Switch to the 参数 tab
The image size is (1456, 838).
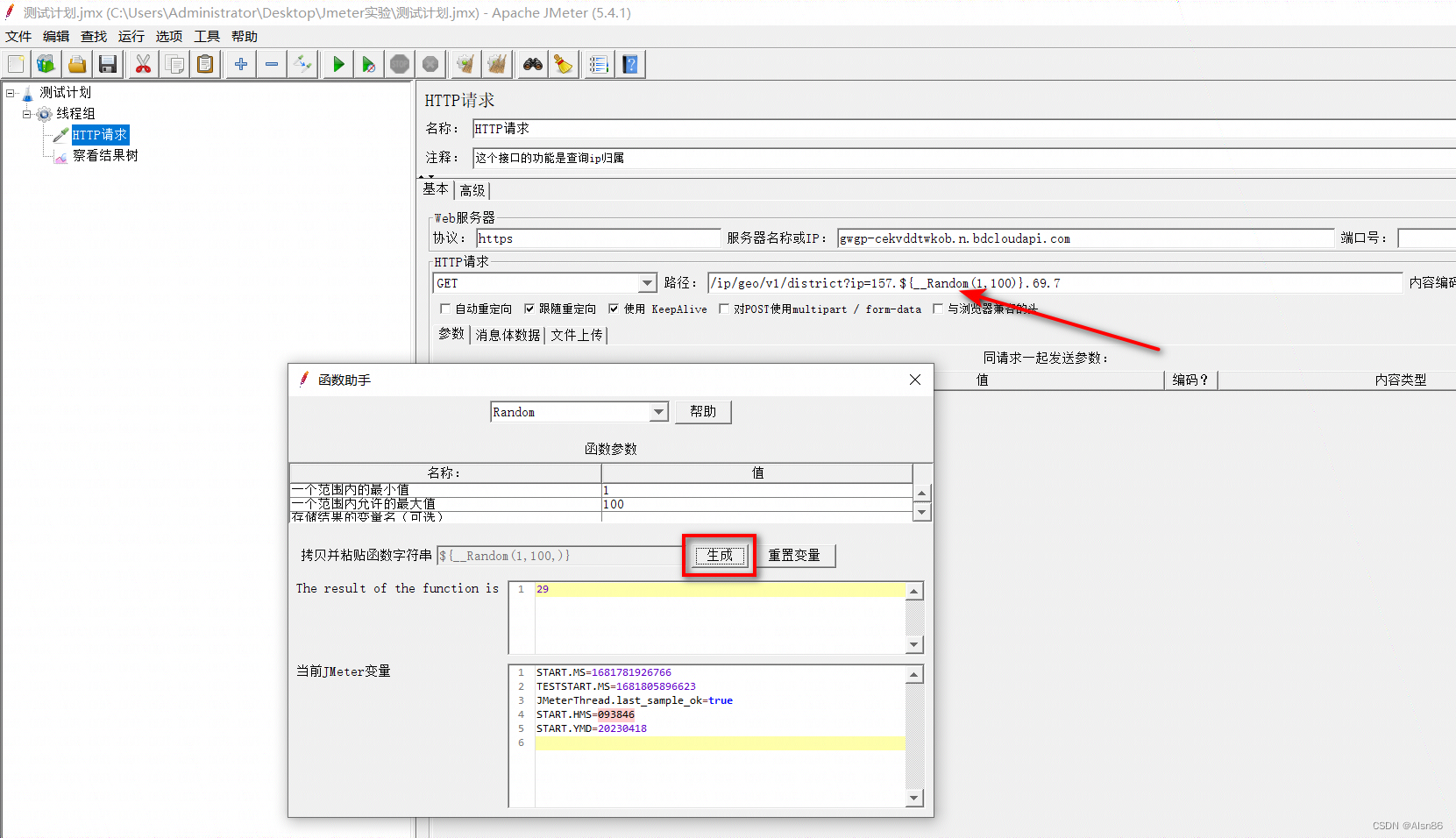(451, 334)
